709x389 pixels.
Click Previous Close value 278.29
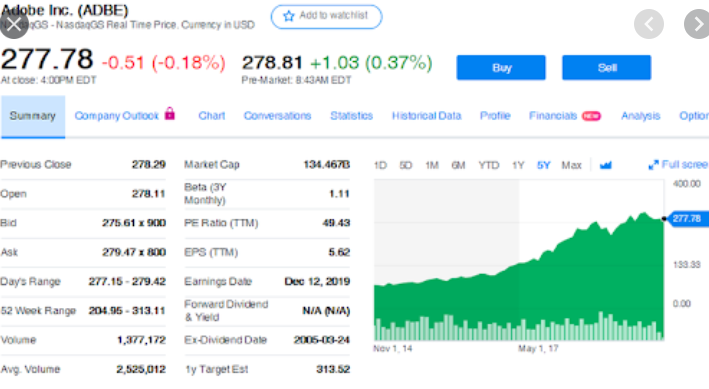(149, 164)
